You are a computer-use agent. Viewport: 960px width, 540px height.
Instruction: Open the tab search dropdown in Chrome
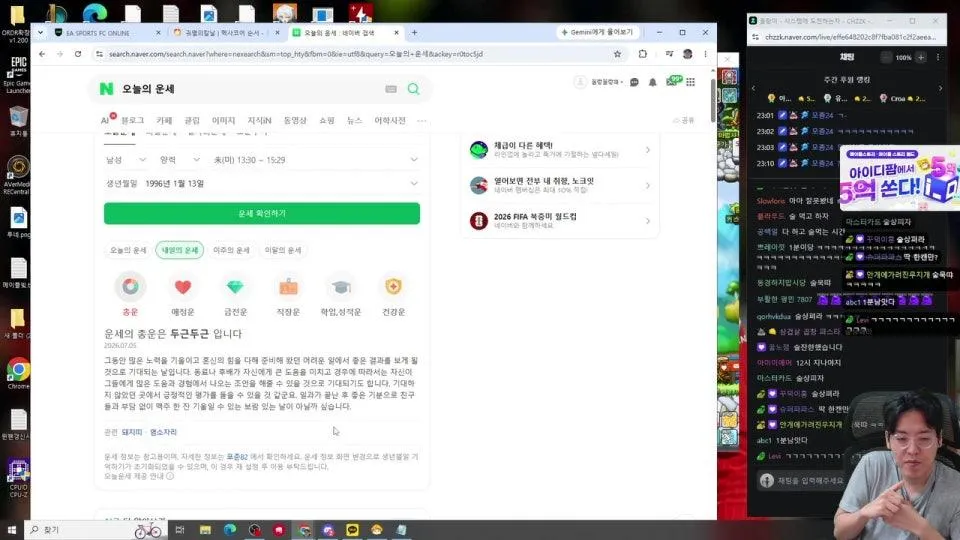(40, 32)
